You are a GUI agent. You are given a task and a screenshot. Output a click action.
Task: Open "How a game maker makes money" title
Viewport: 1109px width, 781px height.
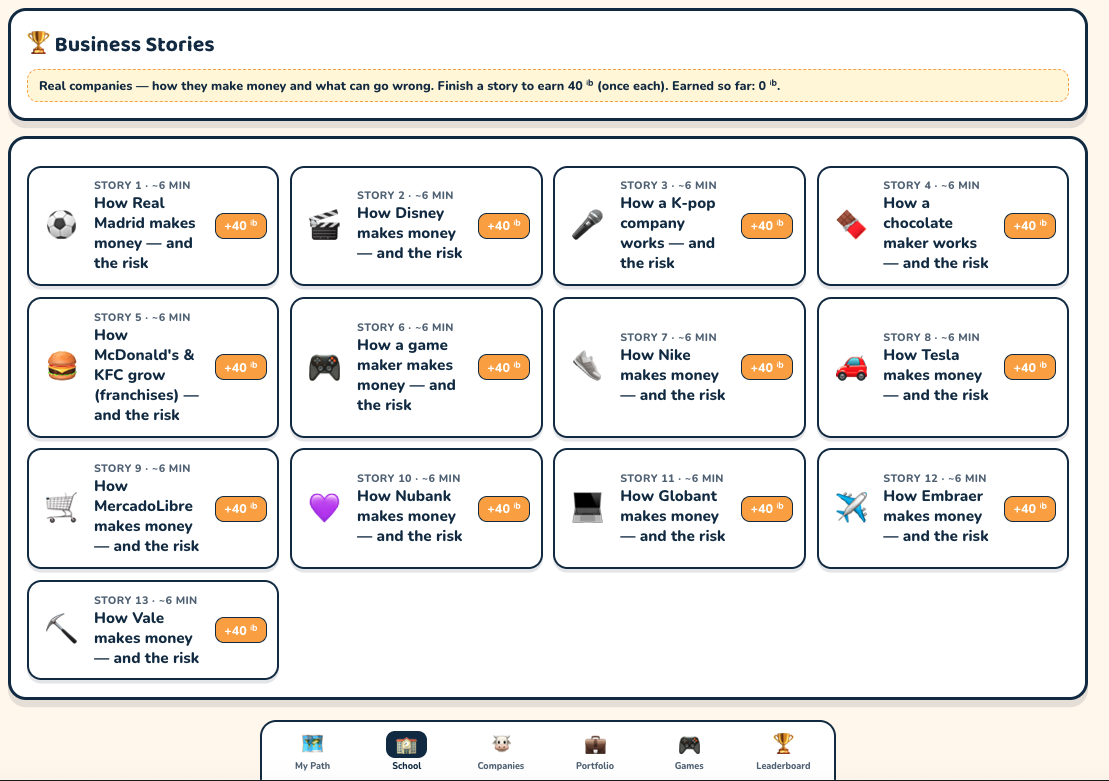click(x=406, y=375)
